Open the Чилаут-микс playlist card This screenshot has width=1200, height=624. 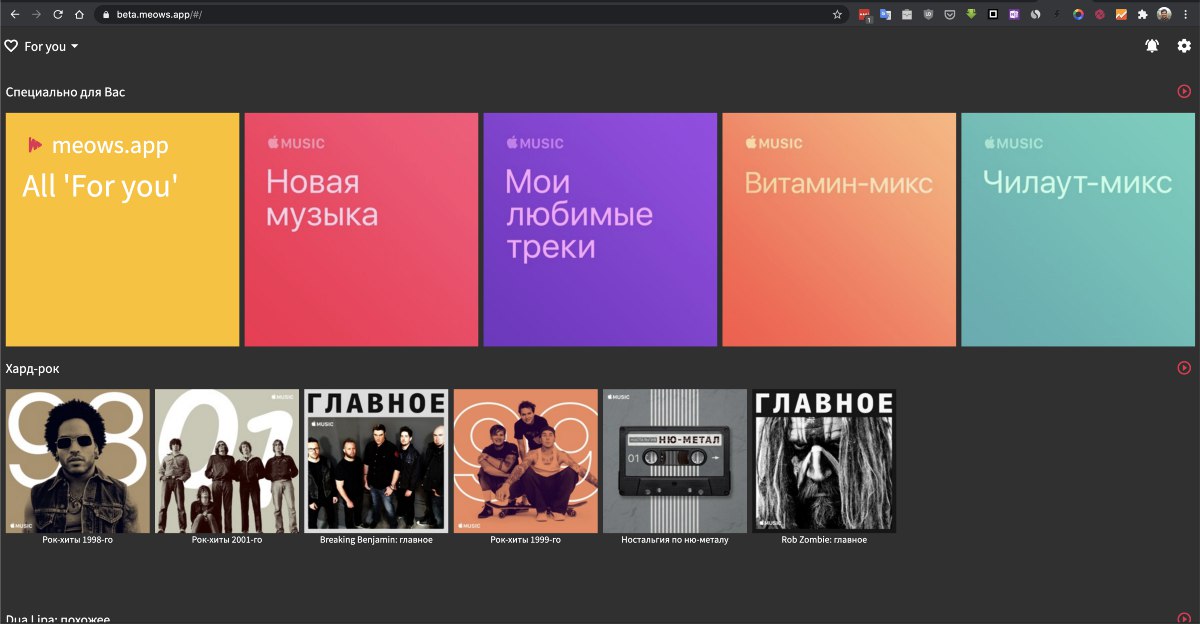tap(1078, 229)
